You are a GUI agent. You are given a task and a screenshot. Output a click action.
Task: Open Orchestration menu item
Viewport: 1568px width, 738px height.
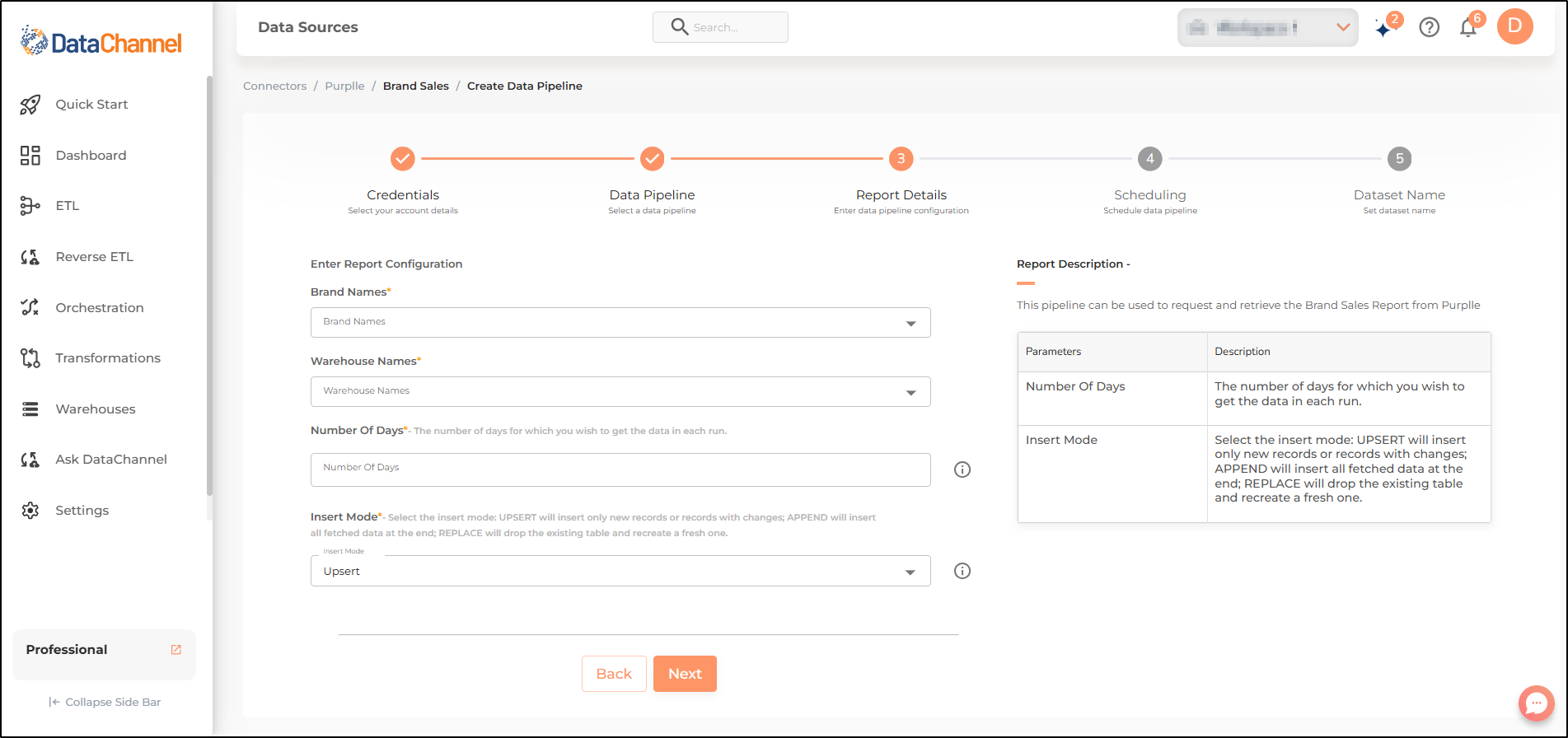100,308
